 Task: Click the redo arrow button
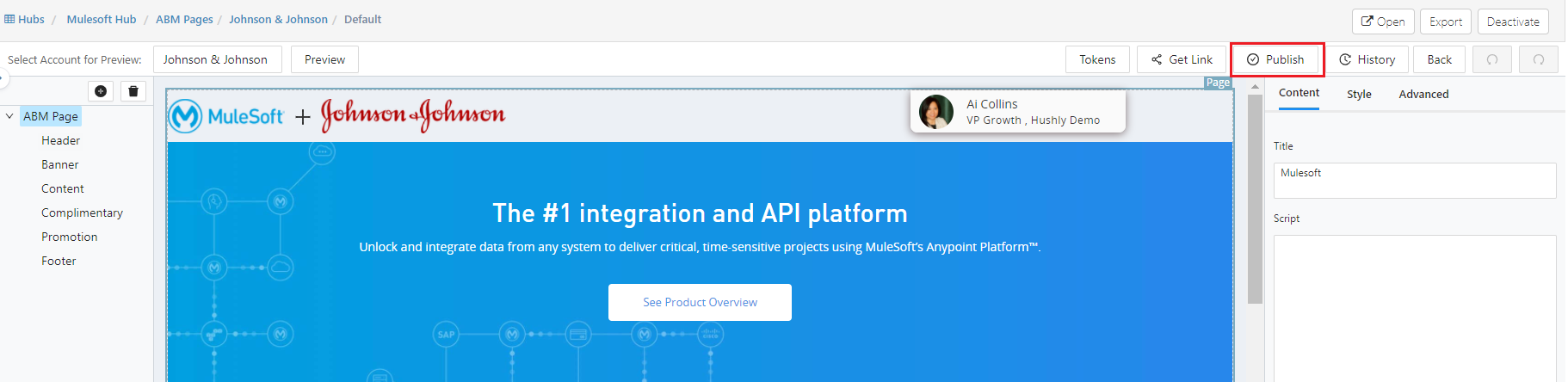coord(1539,59)
